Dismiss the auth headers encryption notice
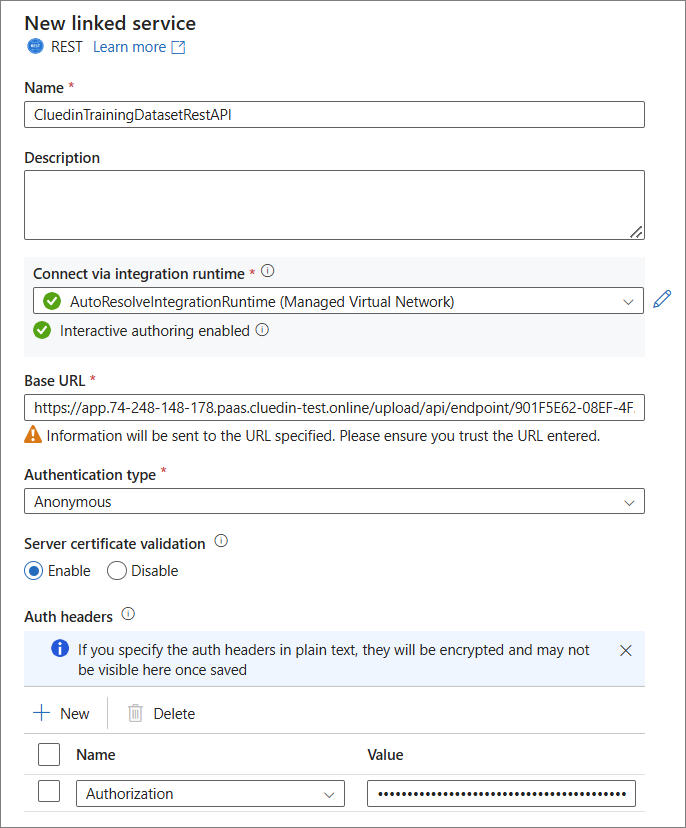686x828 pixels. pos(626,649)
